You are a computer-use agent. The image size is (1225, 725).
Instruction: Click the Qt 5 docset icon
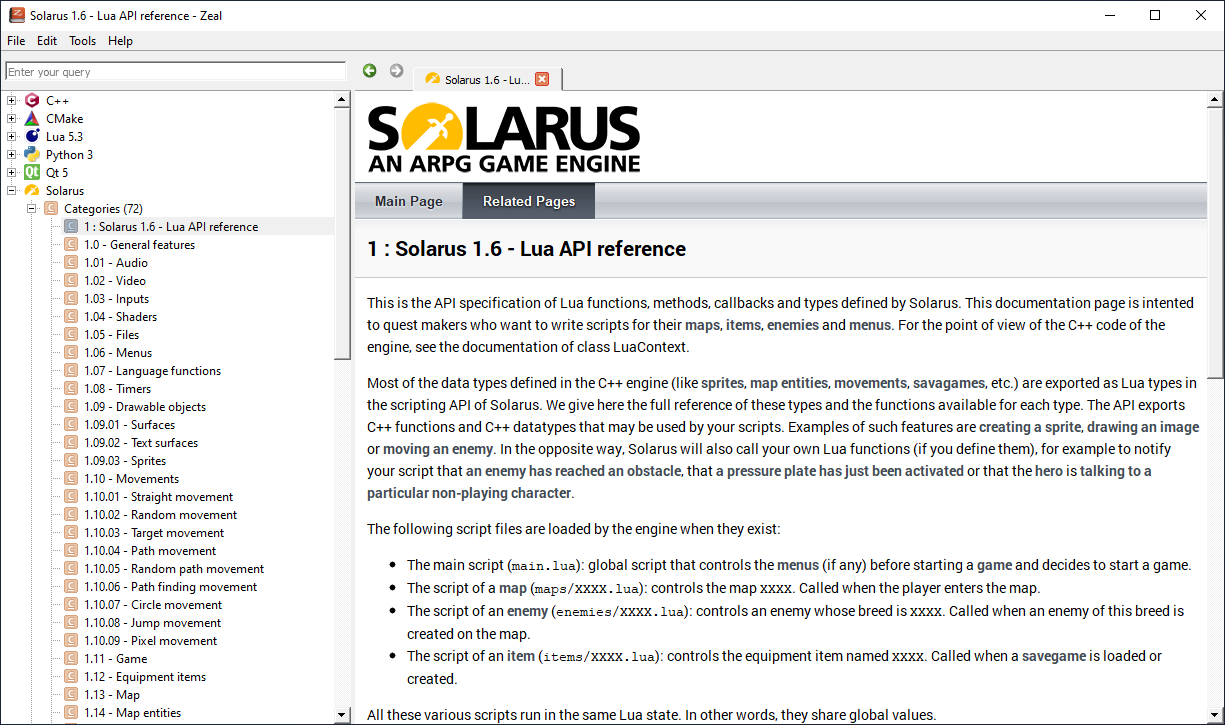32,172
